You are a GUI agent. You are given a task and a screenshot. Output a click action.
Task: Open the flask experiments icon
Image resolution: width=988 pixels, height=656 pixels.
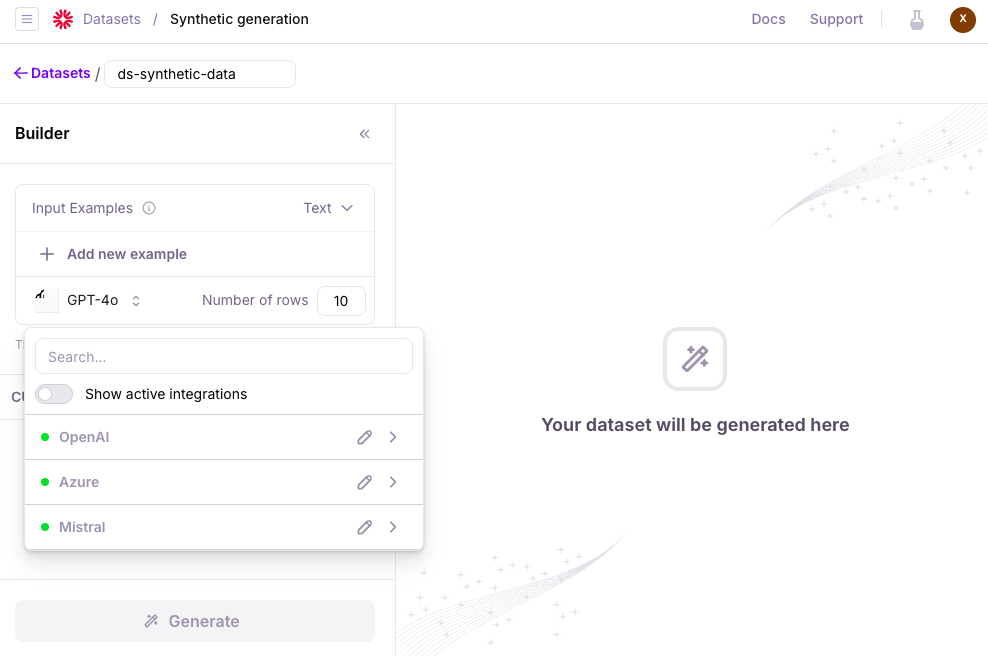[x=917, y=20]
